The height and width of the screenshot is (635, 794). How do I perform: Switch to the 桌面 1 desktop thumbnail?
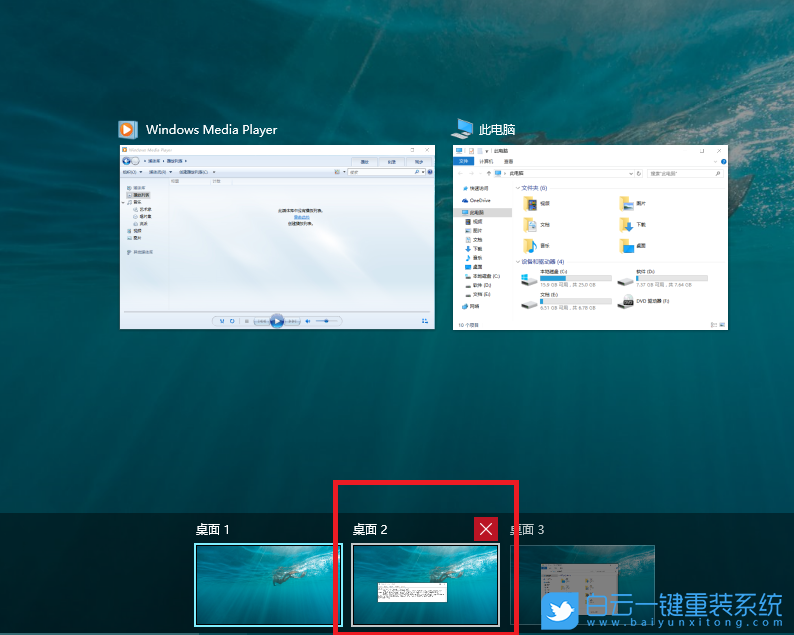[268, 584]
